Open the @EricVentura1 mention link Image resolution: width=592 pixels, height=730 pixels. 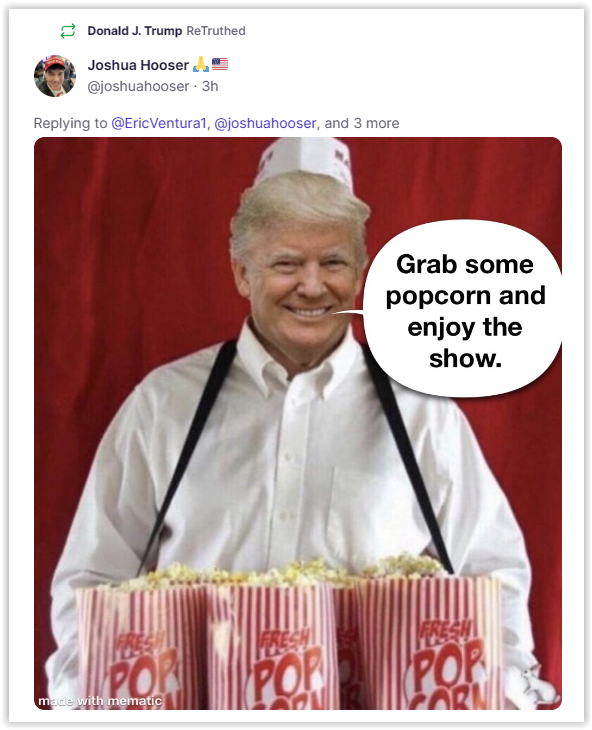tap(159, 123)
